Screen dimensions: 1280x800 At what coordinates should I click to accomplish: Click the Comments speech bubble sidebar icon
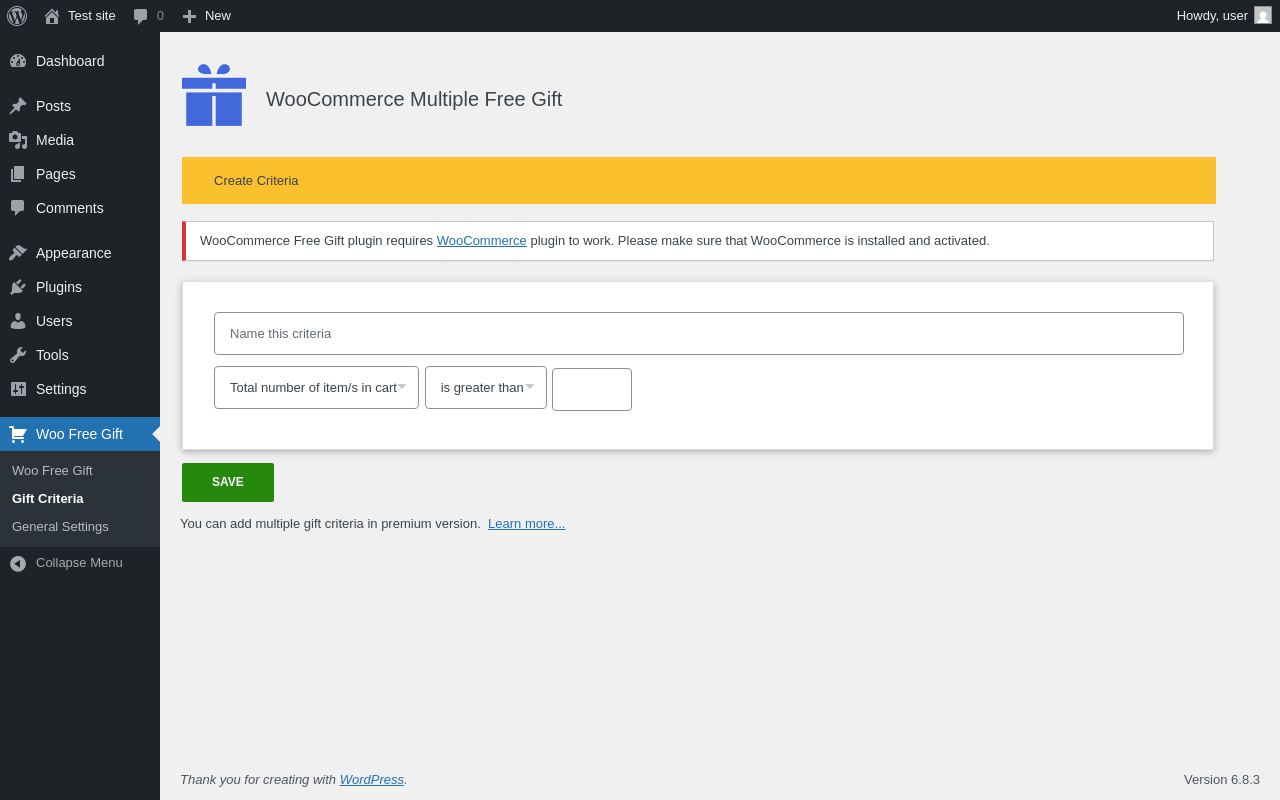(x=18, y=208)
